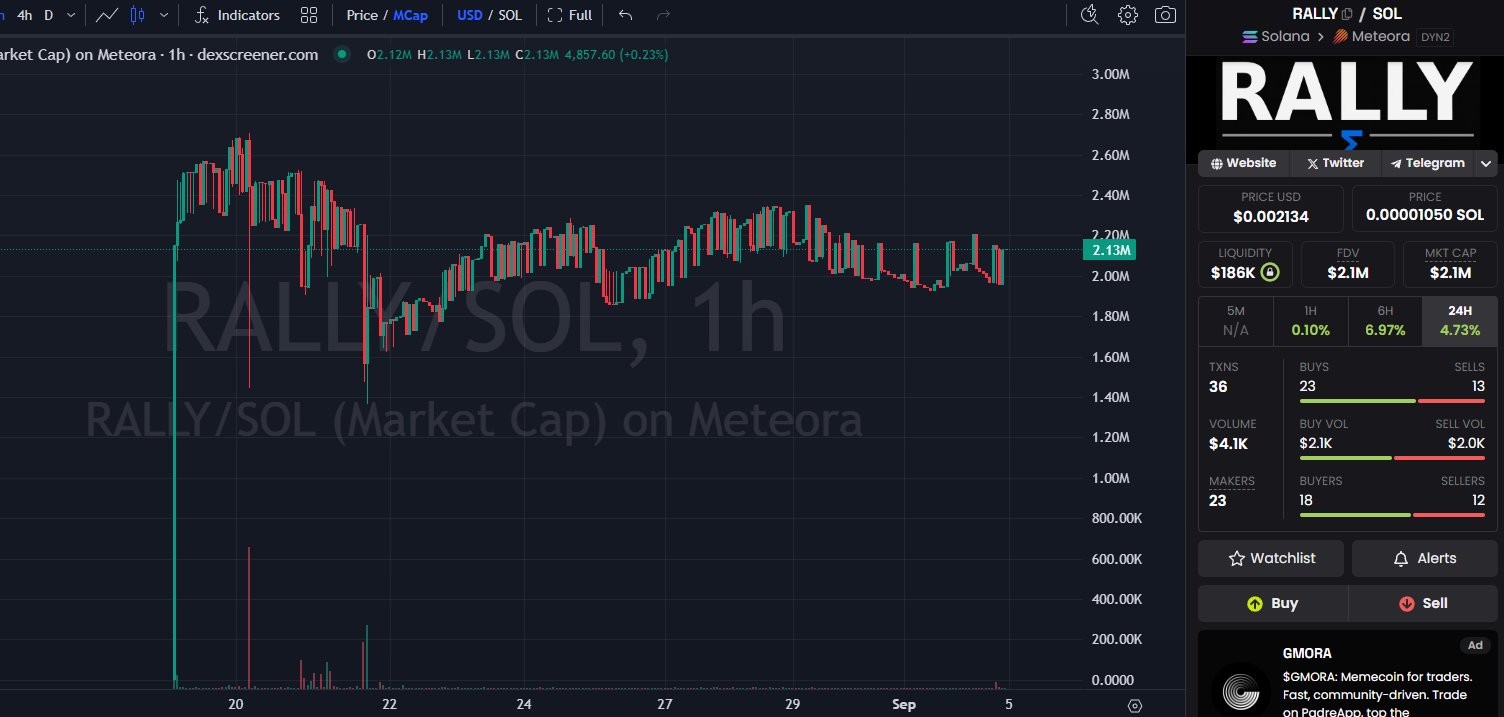
Task: Select the 5M stats tab
Action: [1235, 321]
